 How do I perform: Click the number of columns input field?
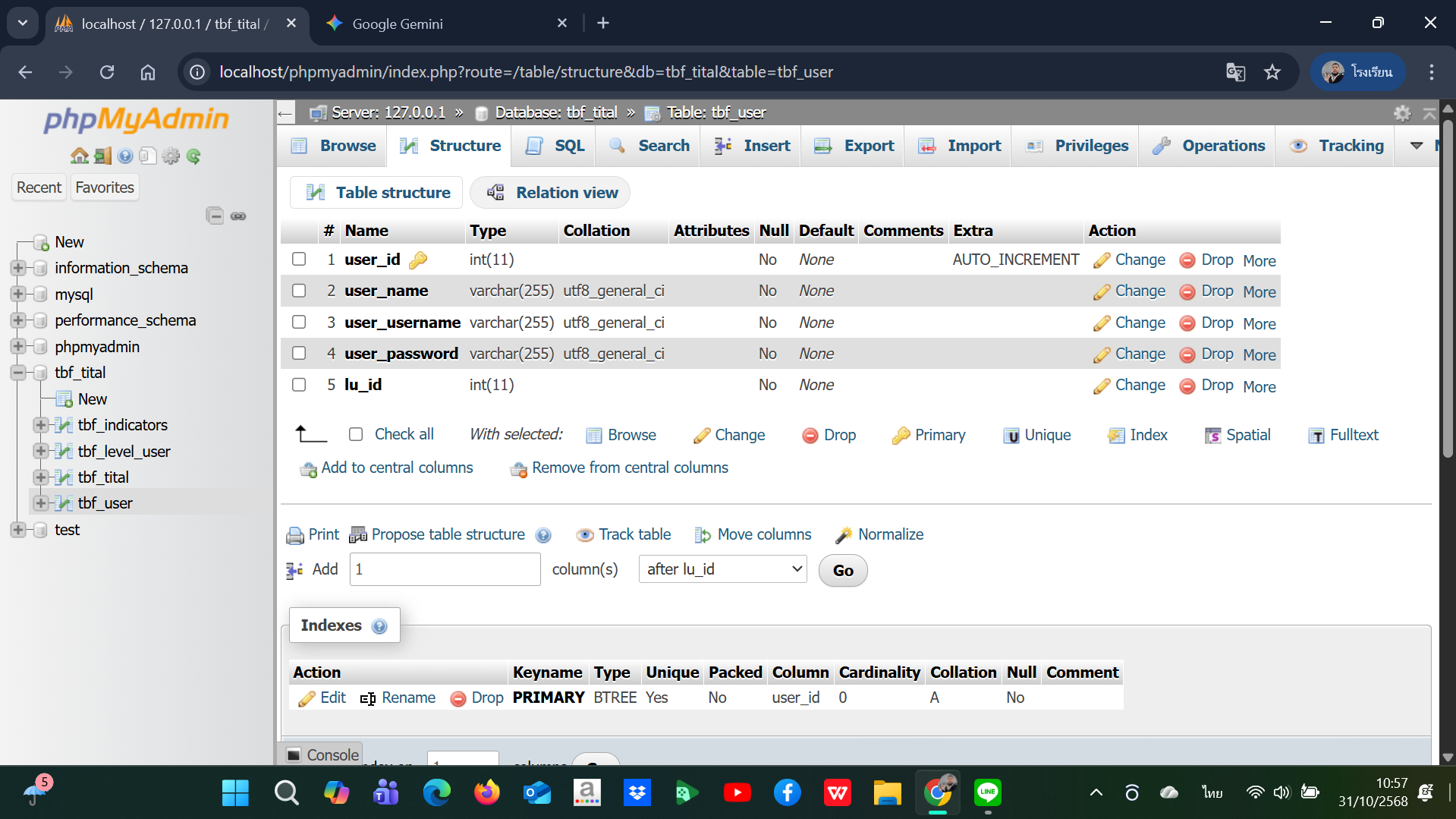[445, 569]
